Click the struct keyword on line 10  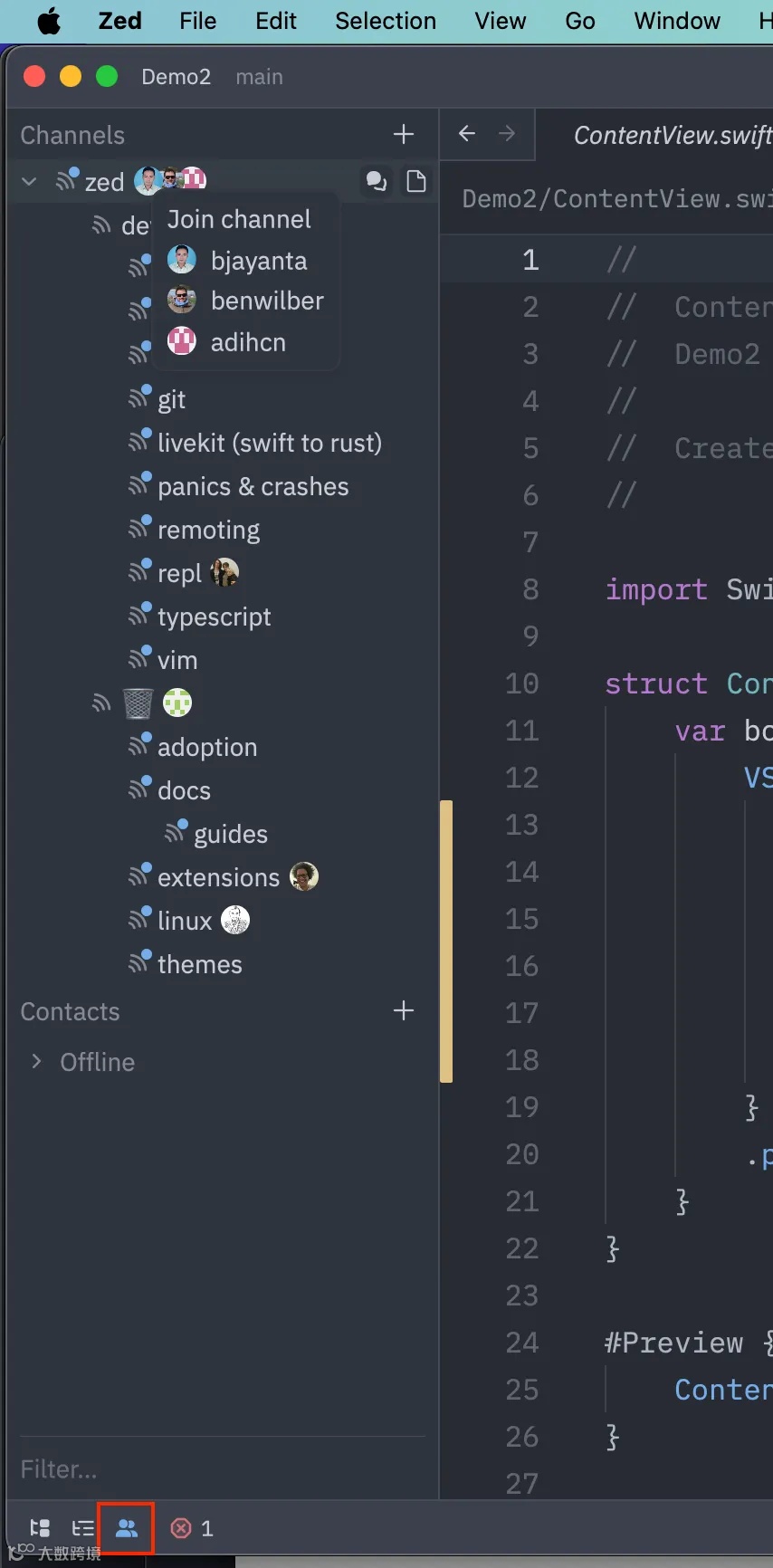[656, 684]
